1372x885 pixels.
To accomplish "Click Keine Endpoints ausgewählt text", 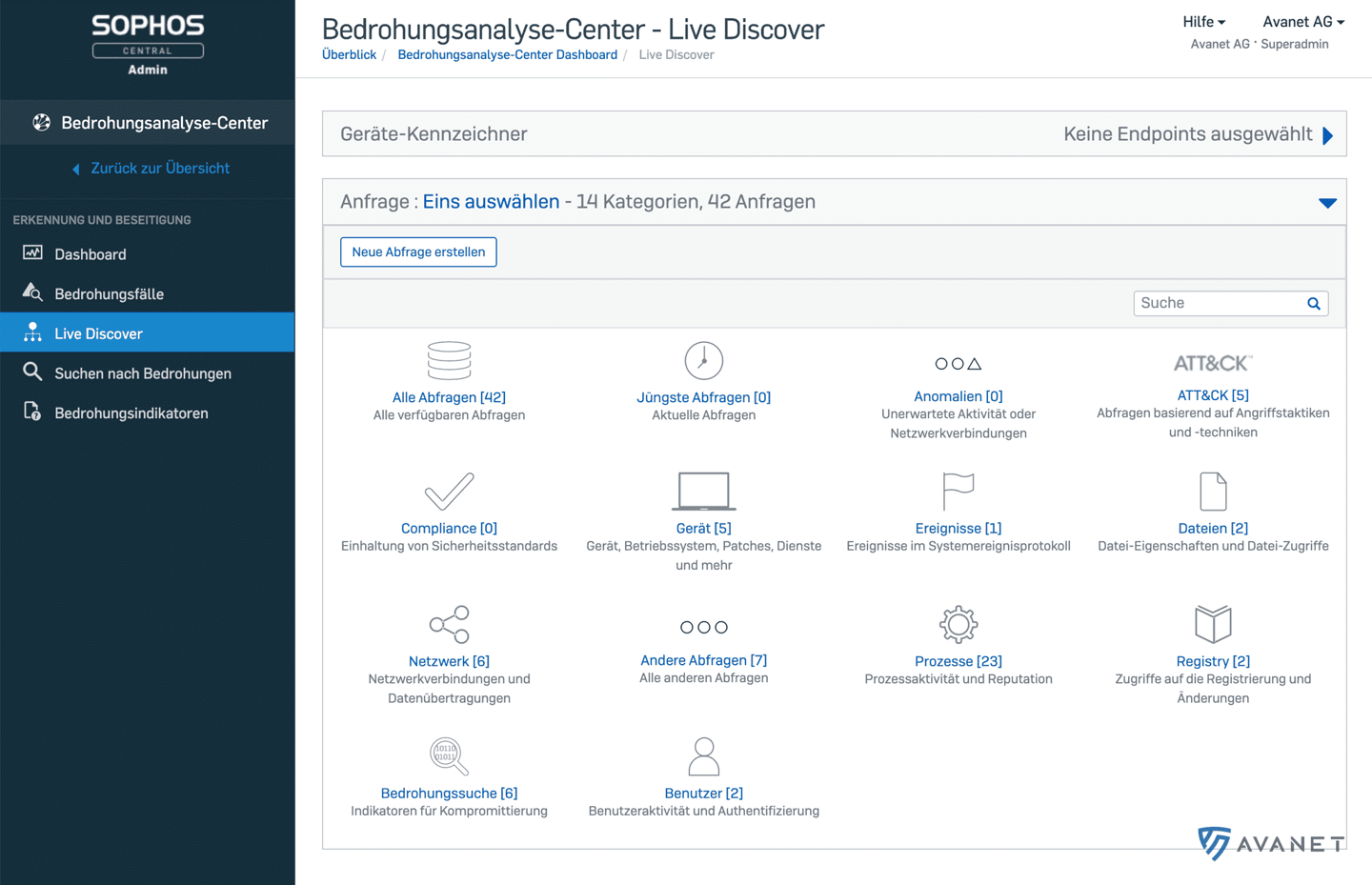I will [x=1188, y=134].
